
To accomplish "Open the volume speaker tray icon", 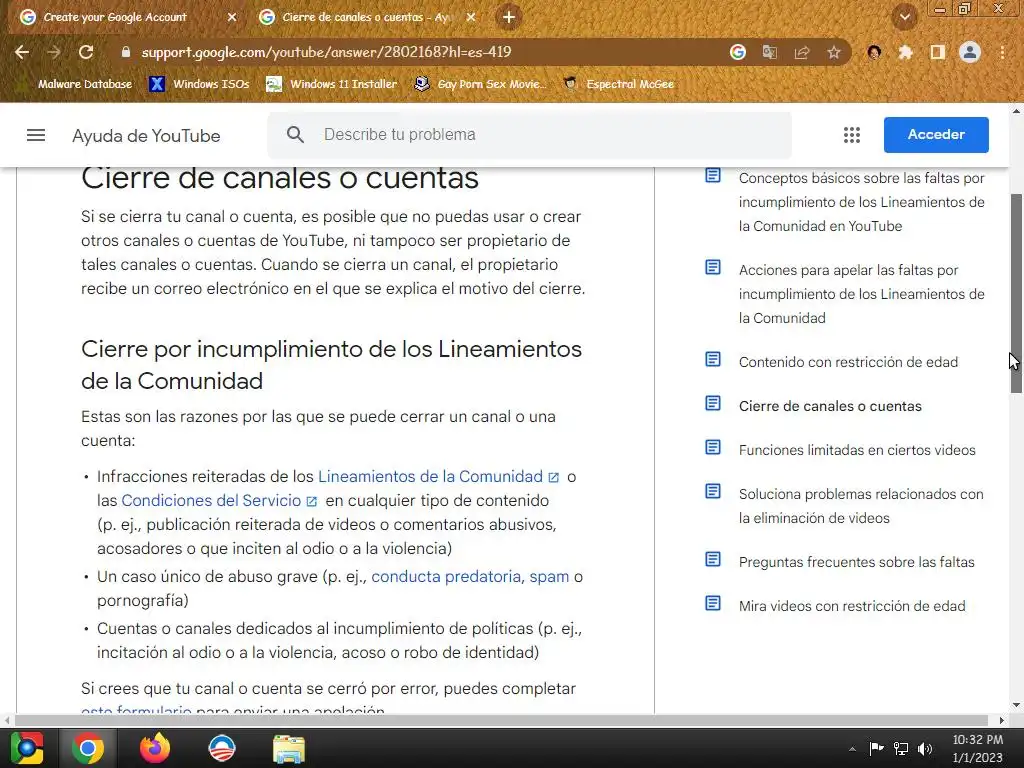I will (925, 748).
